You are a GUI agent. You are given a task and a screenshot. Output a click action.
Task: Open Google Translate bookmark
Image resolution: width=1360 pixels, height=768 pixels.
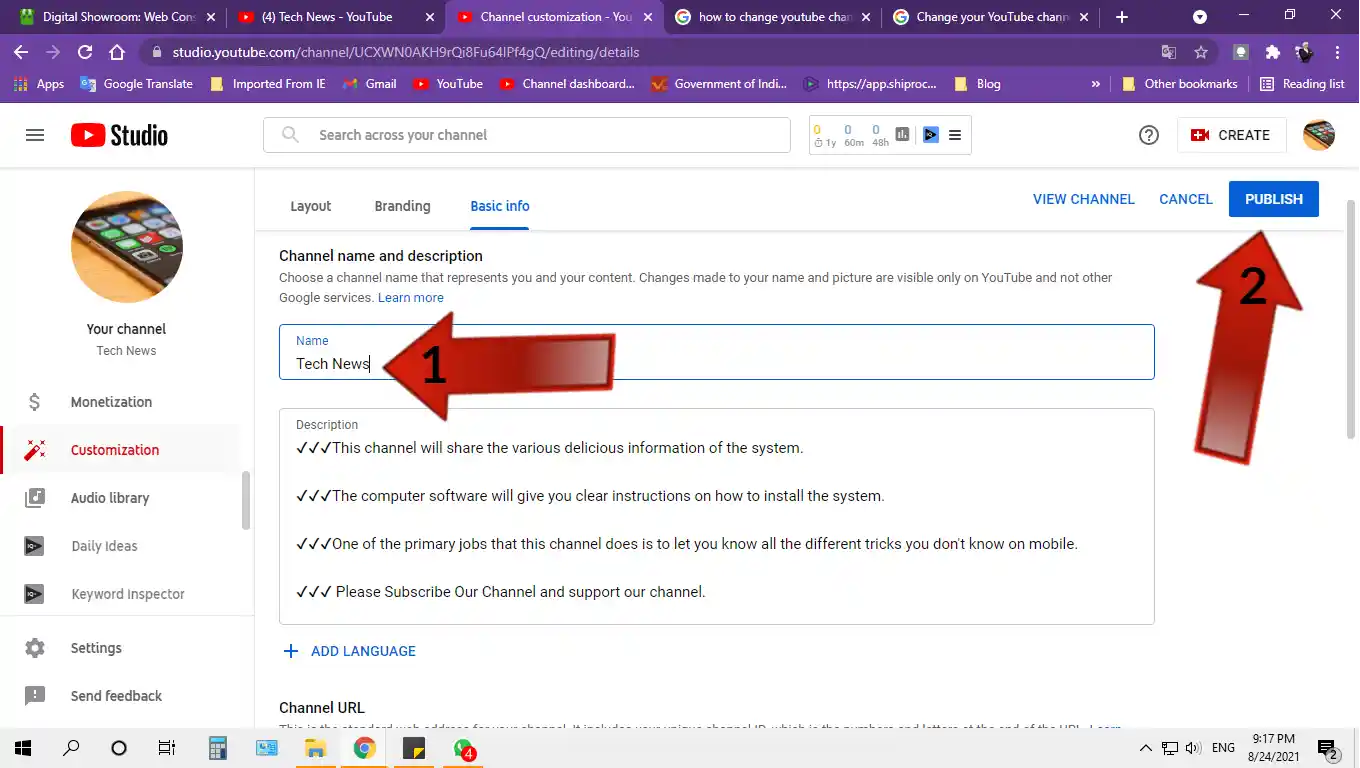tap(137, 84)
